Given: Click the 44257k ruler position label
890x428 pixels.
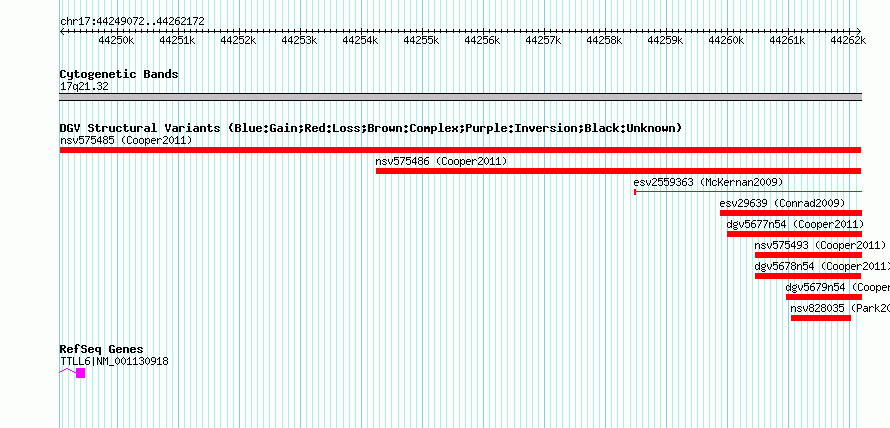Looking at the screenshot, I should (543, 41).
